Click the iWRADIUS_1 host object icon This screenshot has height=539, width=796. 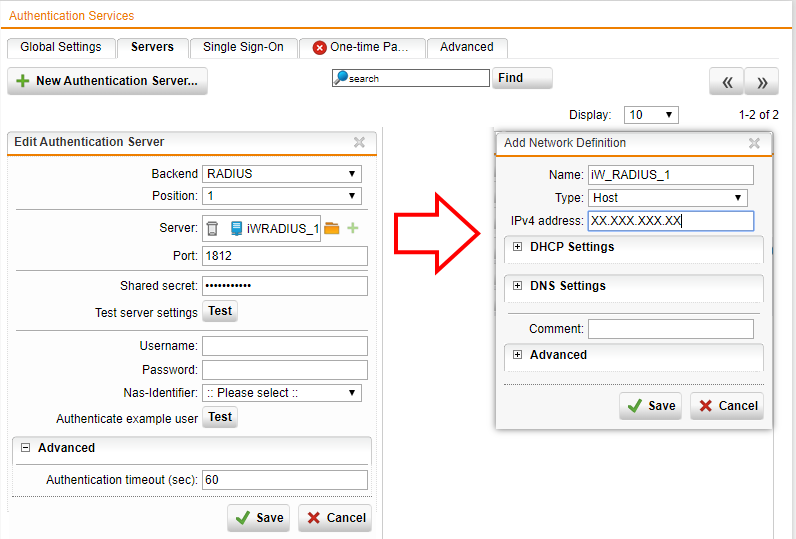pyautogui.click(x=237, y=229)
